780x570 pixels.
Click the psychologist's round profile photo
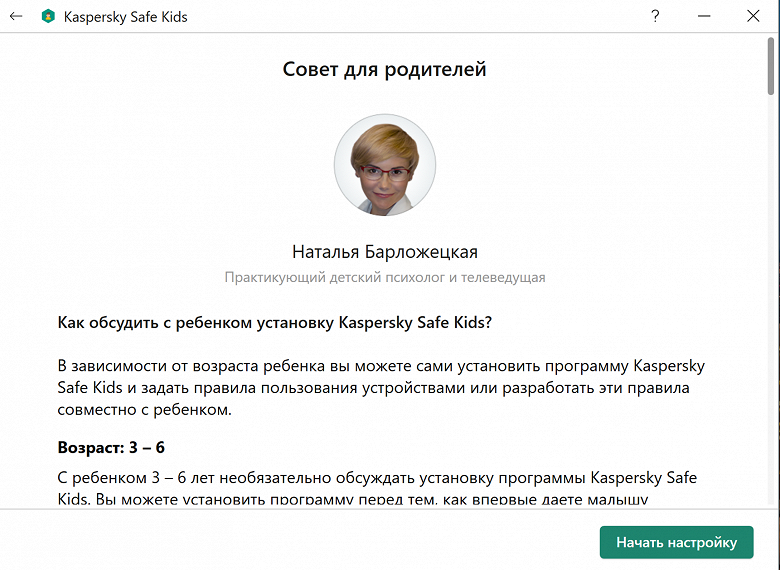click(385, 165)
